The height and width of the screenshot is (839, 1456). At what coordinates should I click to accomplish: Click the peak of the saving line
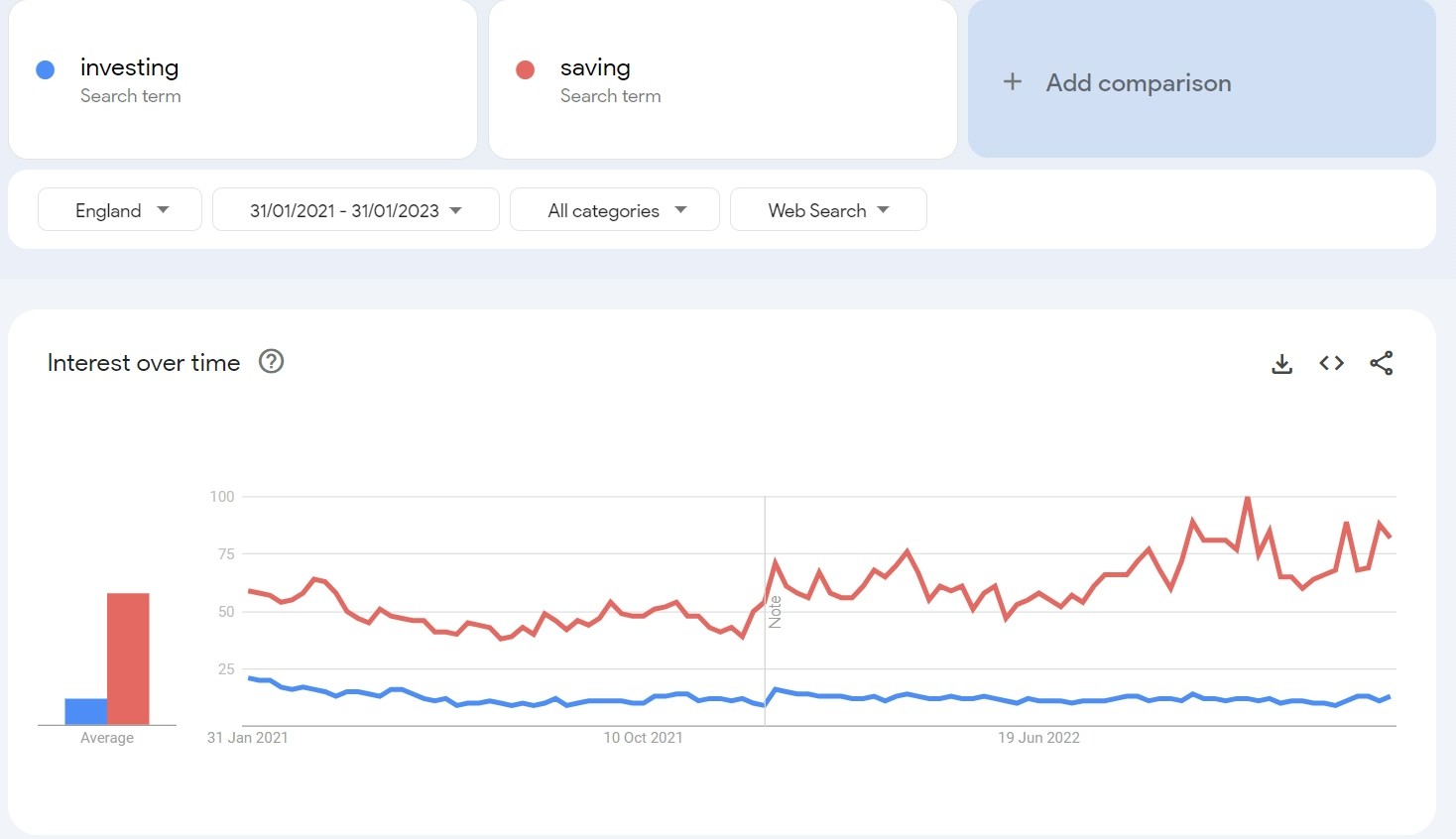pos(1248,497)
